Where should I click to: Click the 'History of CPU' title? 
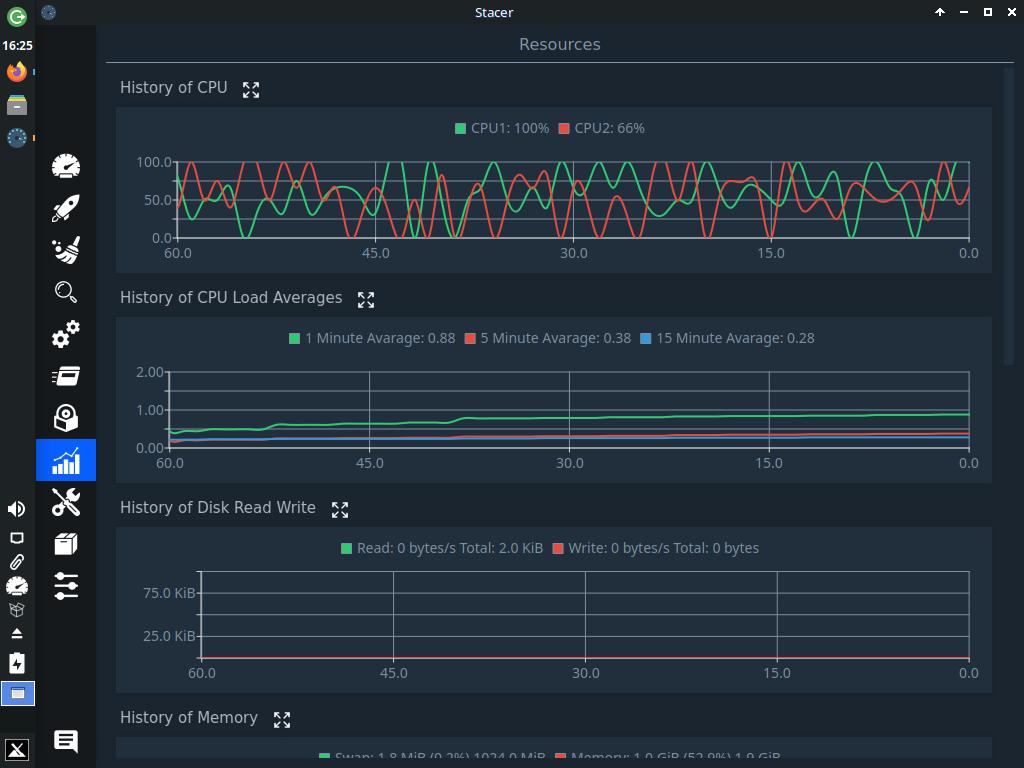[x=174, y=88]
